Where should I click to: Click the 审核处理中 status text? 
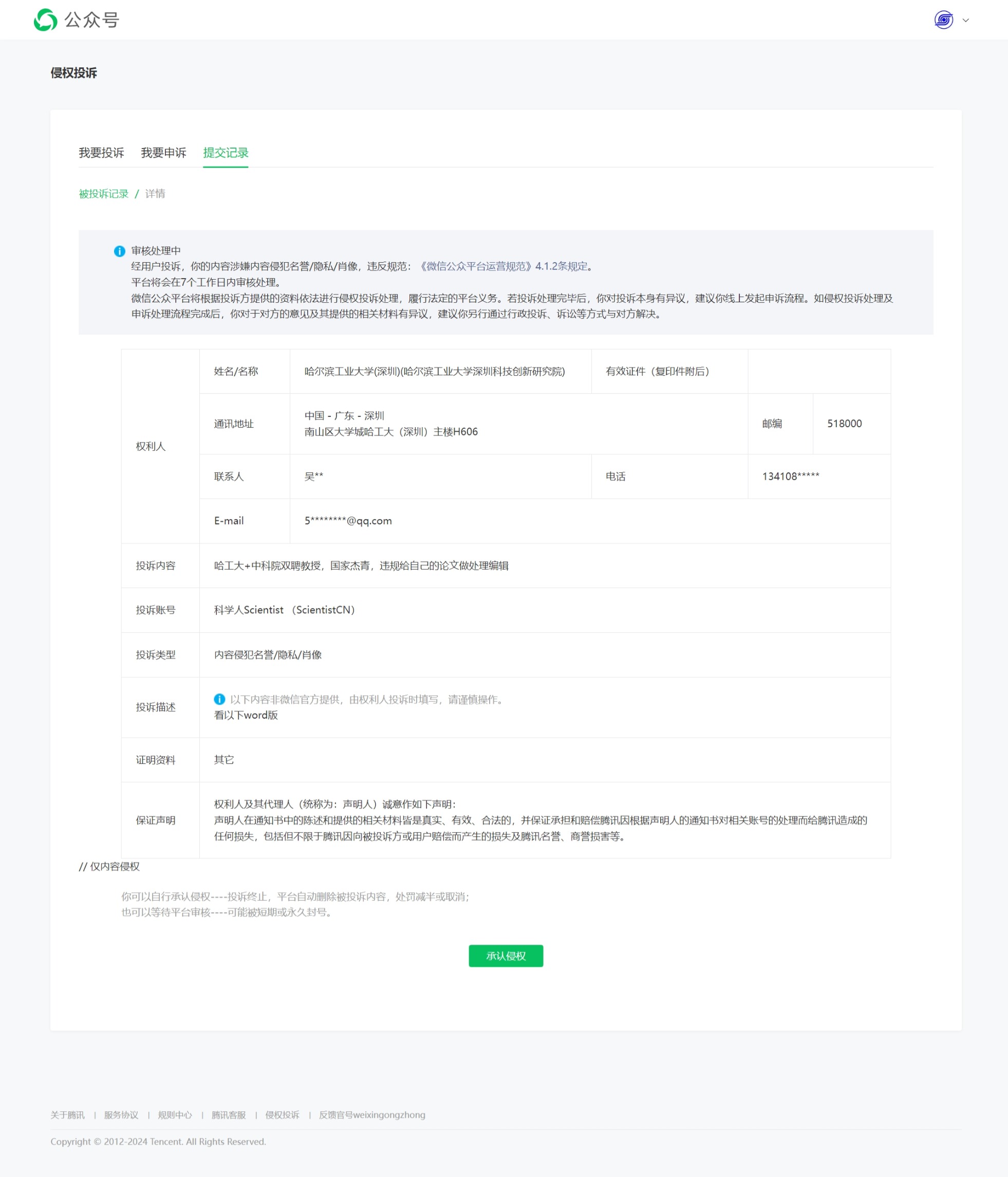pyautogui.click(x=156, y=250)
